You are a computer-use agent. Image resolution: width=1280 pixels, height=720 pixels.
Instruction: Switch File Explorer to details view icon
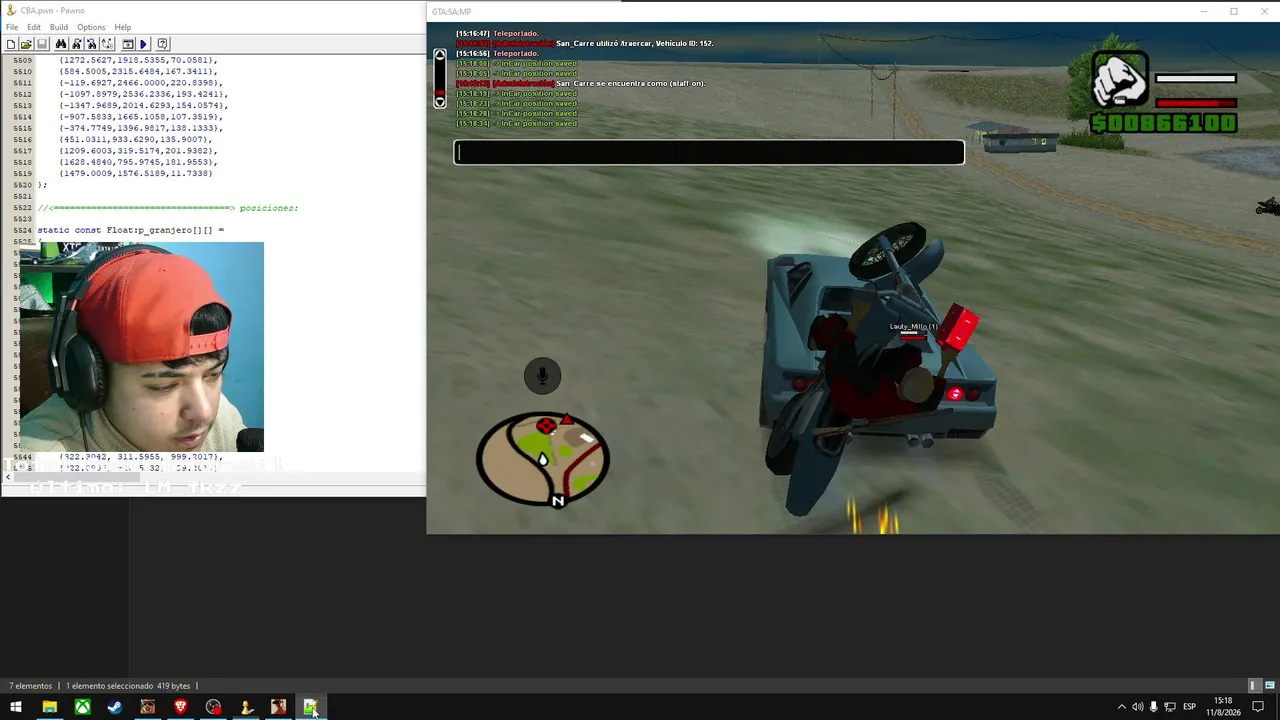pos(1253,686)
